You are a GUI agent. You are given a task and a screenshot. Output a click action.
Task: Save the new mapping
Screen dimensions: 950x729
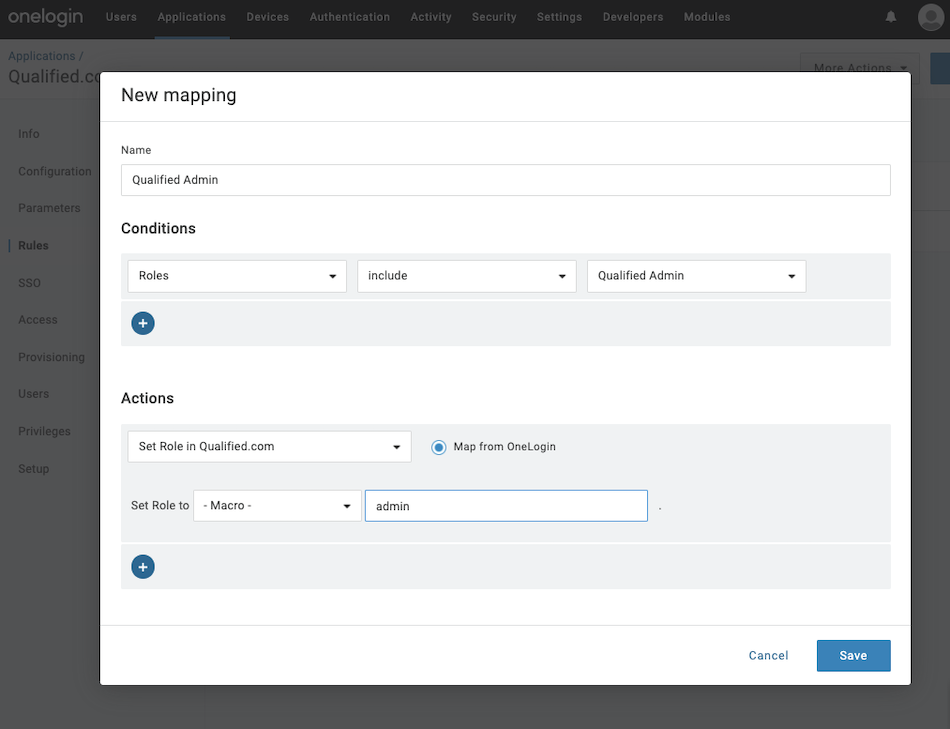pos(854,656)
